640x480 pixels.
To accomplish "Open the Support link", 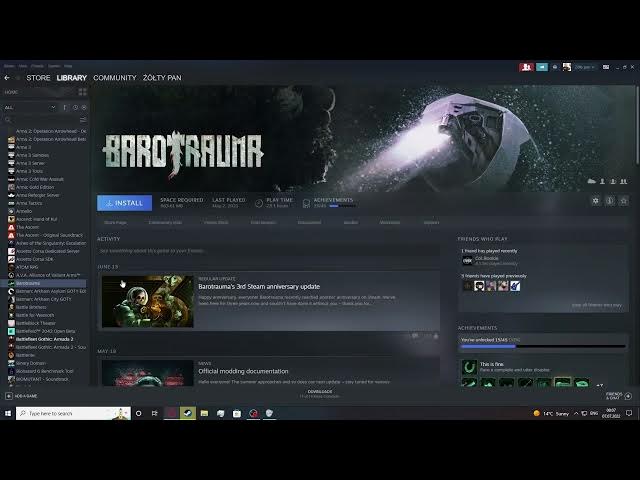I will (431, 222).
